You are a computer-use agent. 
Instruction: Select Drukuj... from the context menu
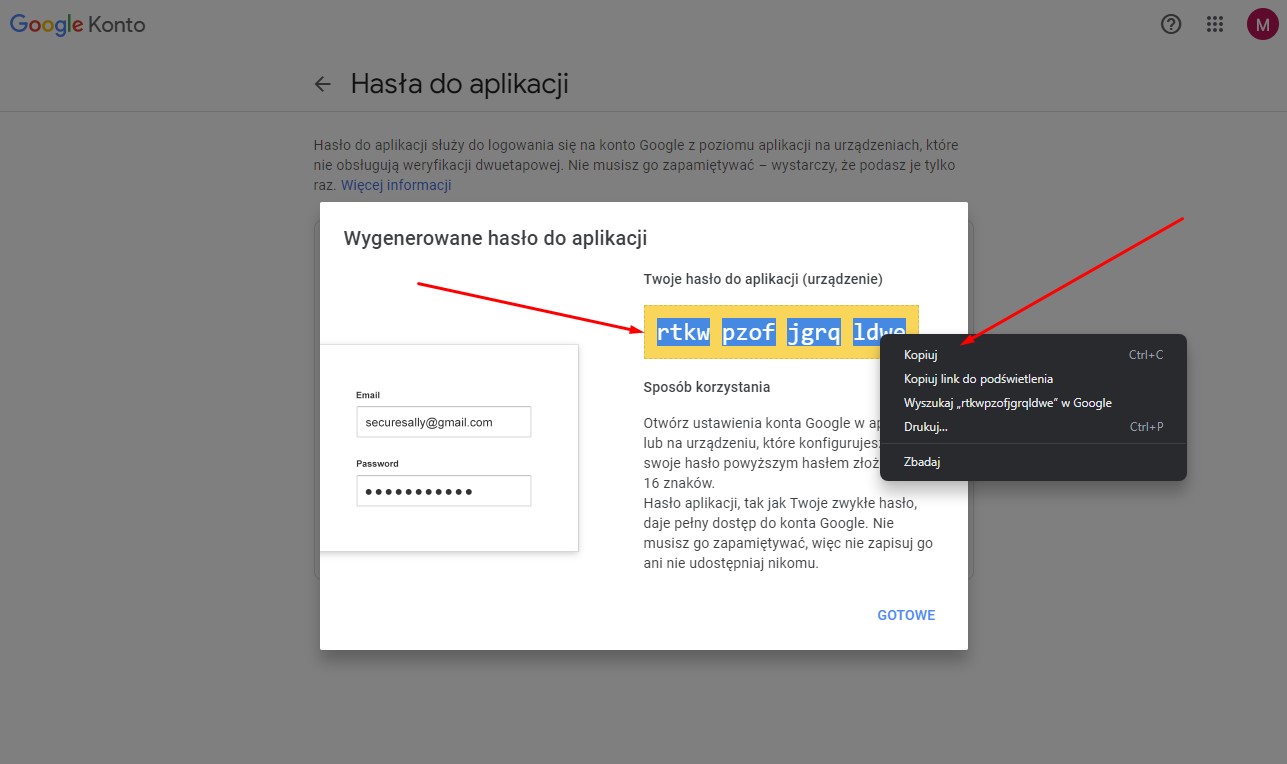(1033, 427)
